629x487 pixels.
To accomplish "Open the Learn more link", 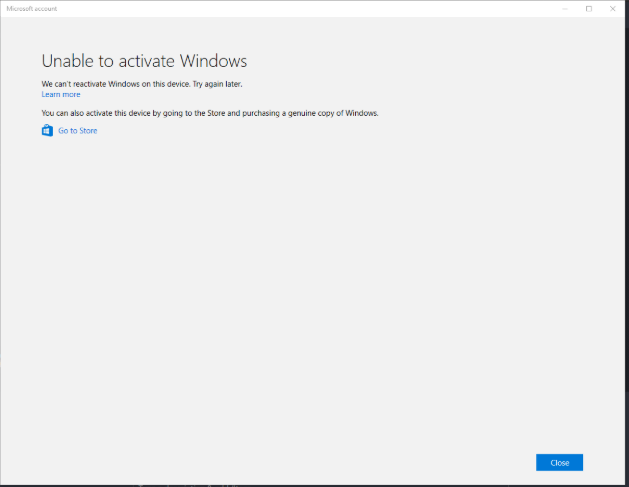I will pyautogui.click(x=61, y=94).
